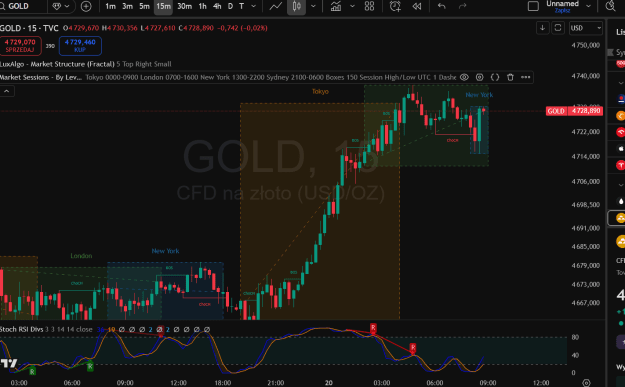Select the 15m timeframe
Image resolution: width=625 pixels, height=387 pixels.
coord(163,6)
